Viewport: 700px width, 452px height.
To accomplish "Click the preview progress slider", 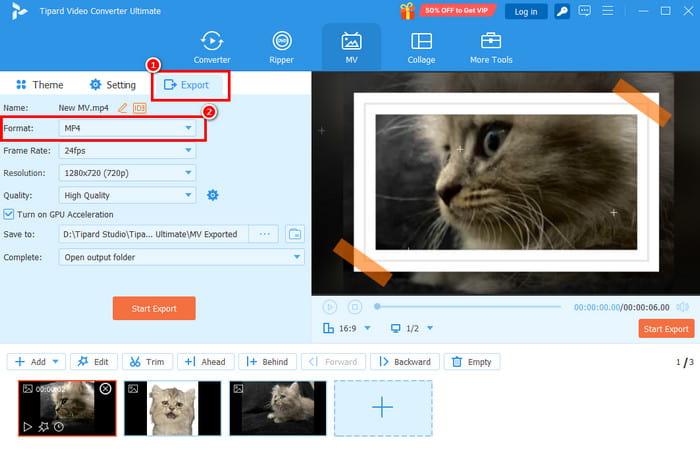I will click(x=468, y=307).
